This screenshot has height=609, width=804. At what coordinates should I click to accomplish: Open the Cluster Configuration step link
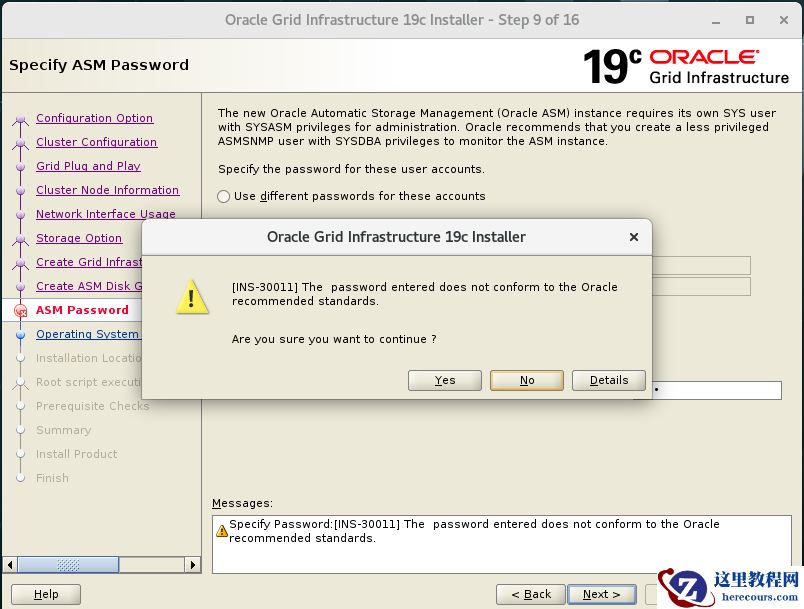click(x=96, y=142)
